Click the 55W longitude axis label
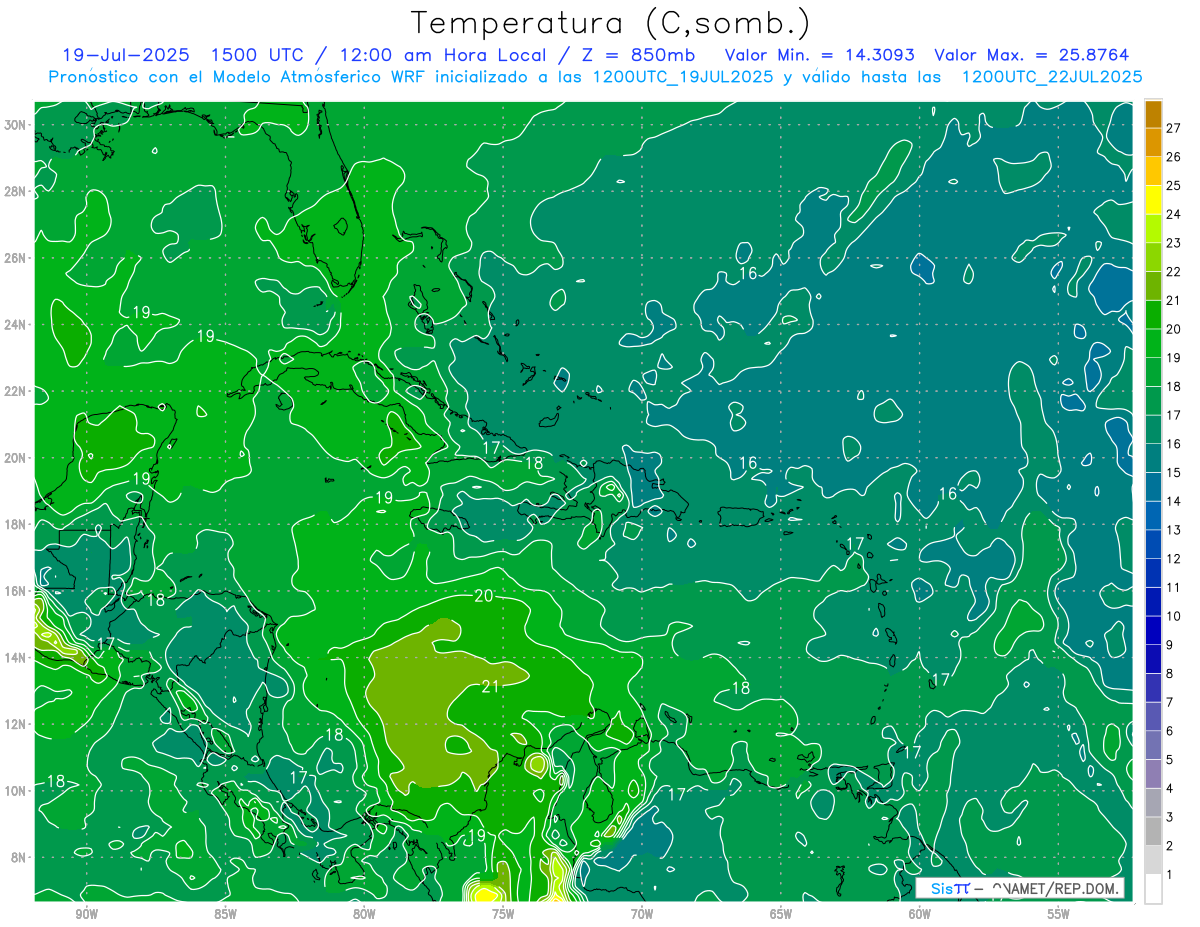This screenshot has height=927, width=1200. pos(1059,915)
